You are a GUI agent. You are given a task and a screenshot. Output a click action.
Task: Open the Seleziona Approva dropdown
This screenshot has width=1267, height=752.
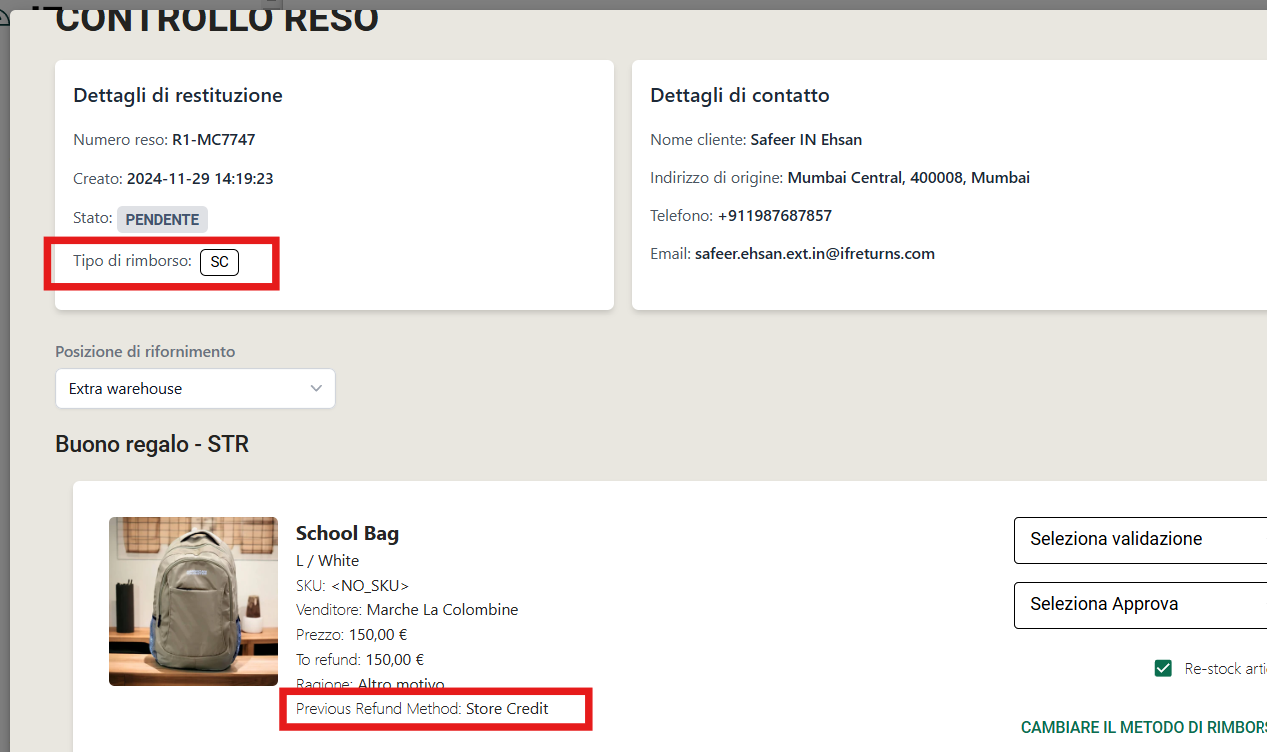(1140, 605)
